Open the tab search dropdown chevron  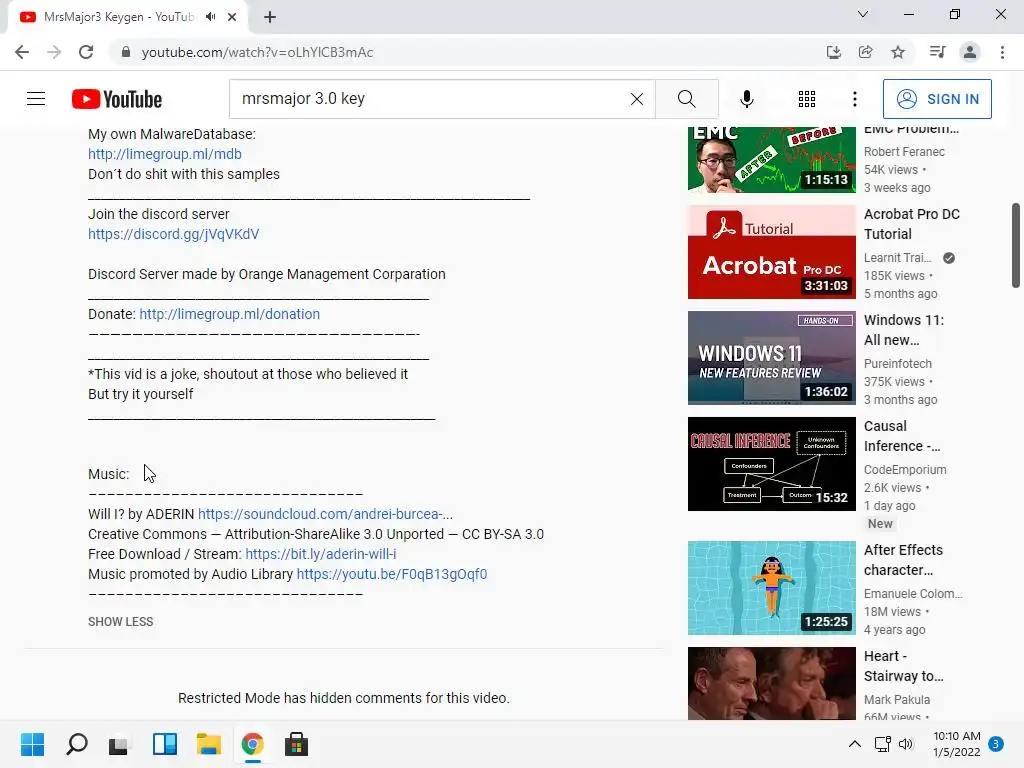pos(863,14)
